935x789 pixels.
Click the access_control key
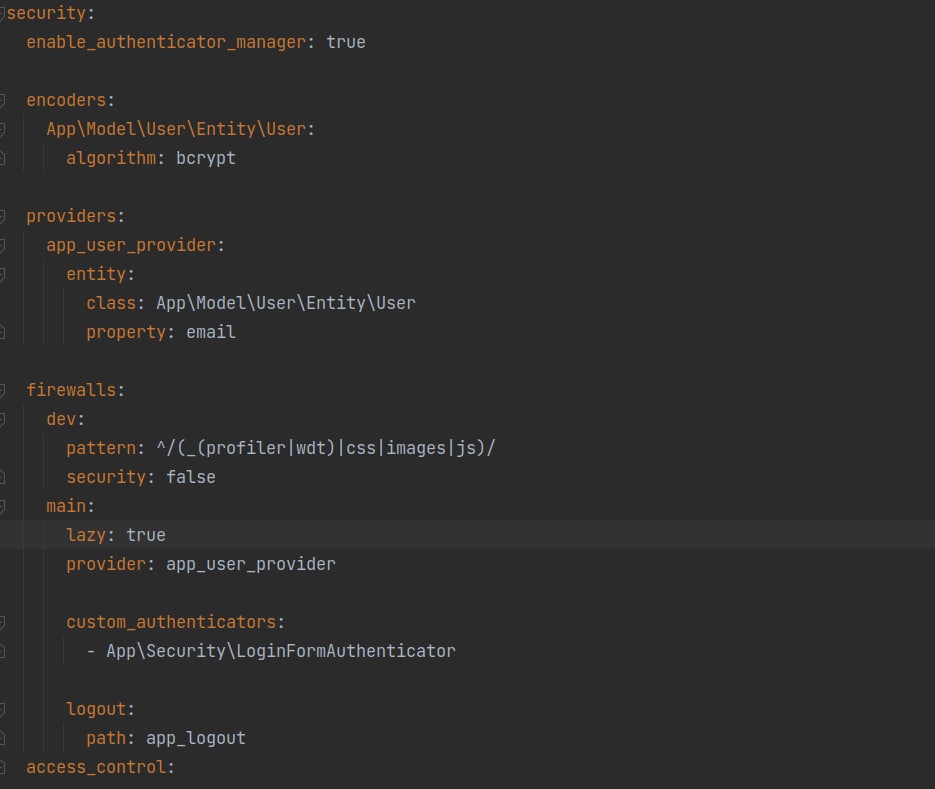coord(96,767)
